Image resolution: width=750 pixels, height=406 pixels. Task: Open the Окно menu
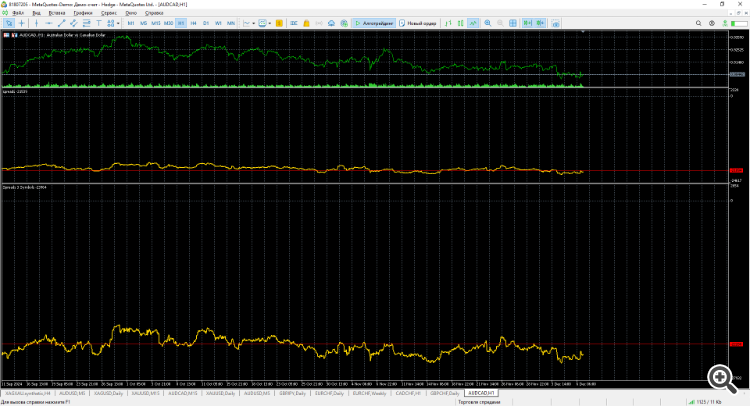coord(131,13)
